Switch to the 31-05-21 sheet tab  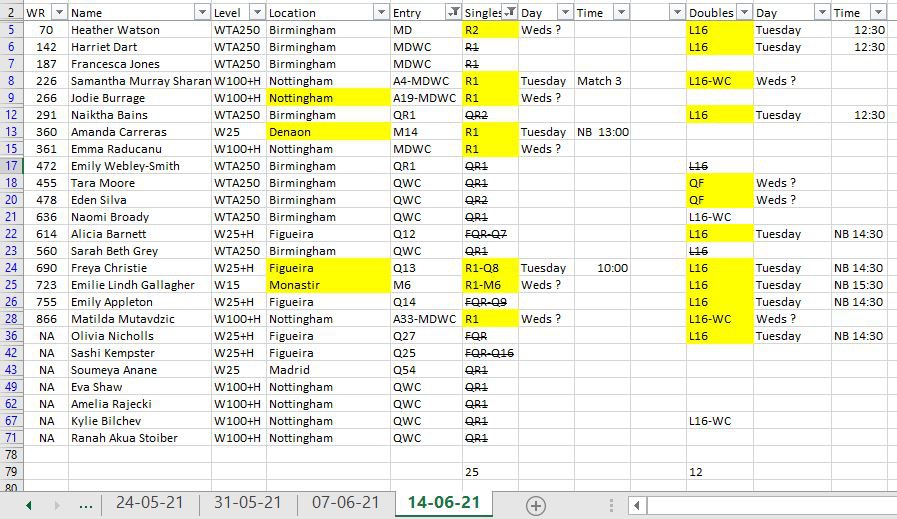[x=248, y=503]
